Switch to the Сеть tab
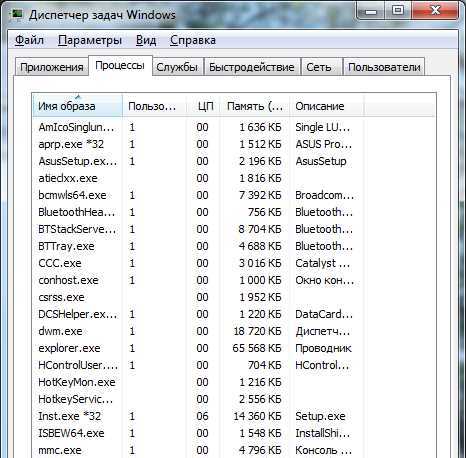Image resolution: width=466 pixels, height=458 pixels. [x=319, y=67]
